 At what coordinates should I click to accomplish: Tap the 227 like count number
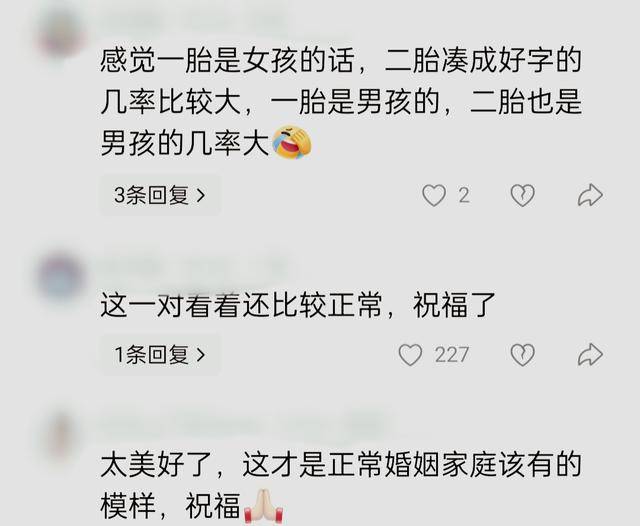451,355
